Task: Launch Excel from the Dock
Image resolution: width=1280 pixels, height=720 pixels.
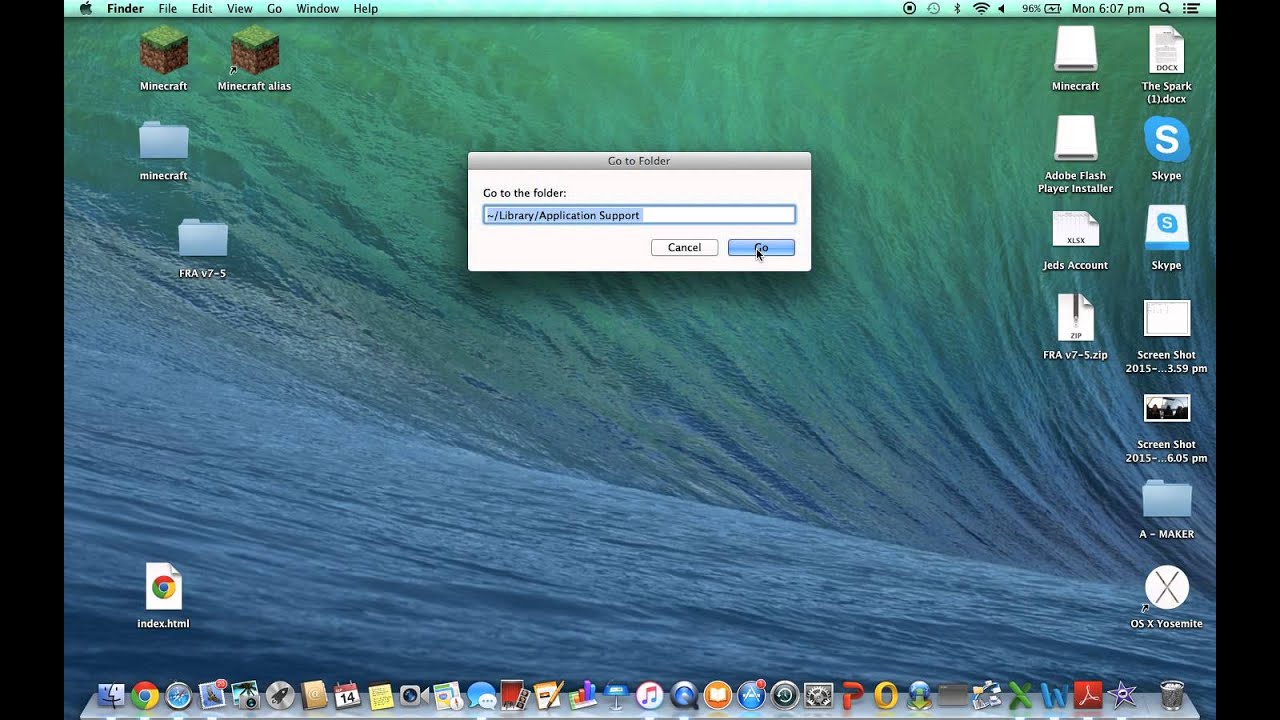Action: (x=1020, y=695)
